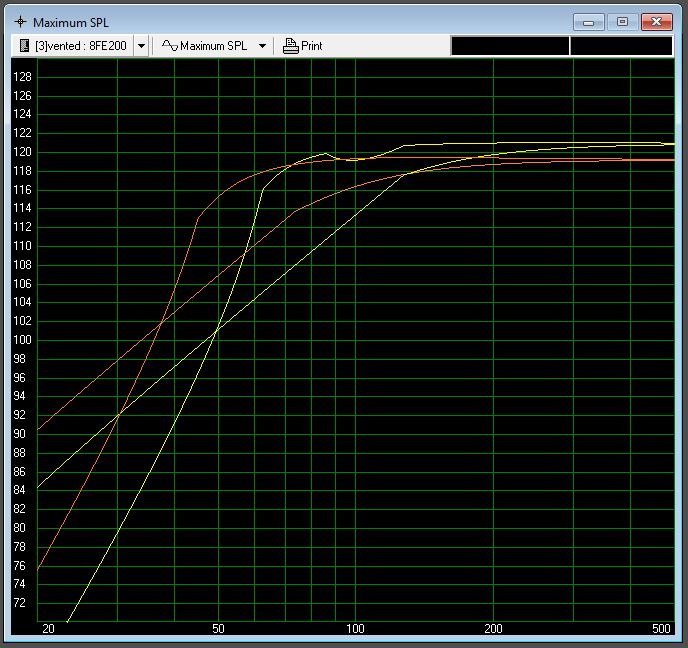Click the 100 label on the frequency axis
The width and height of the screenshot is (688, 648).
pyautogui.click(x=355, y=629)
